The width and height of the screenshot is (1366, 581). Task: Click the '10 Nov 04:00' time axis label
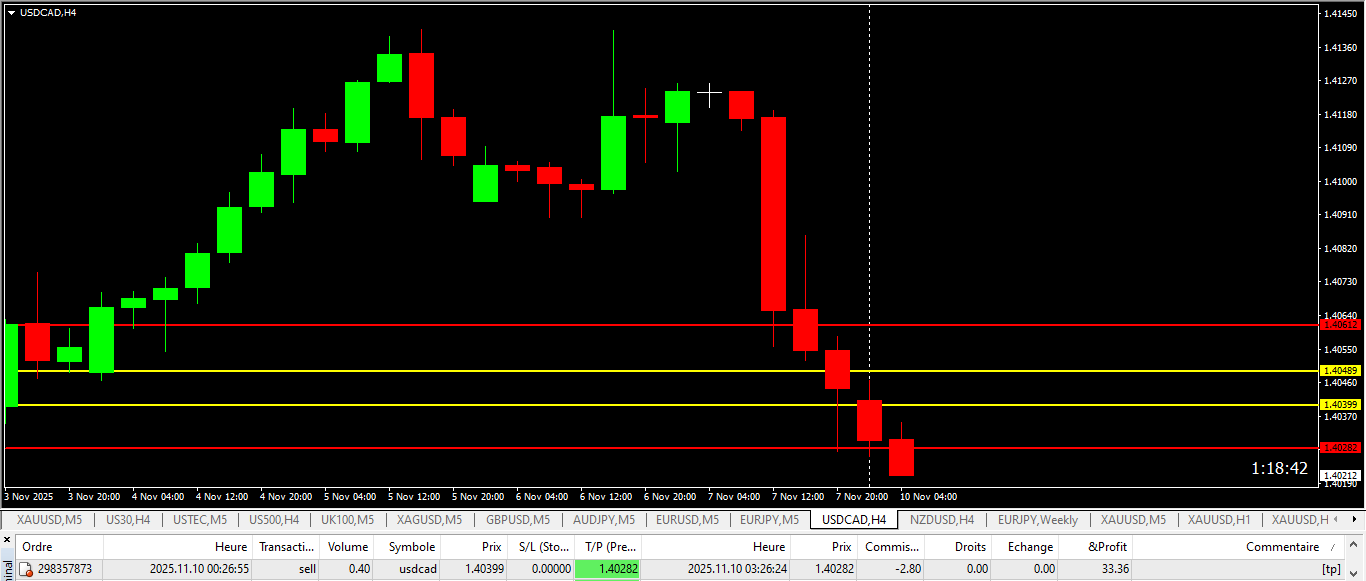pyautogui.click(x=928, y=496)
